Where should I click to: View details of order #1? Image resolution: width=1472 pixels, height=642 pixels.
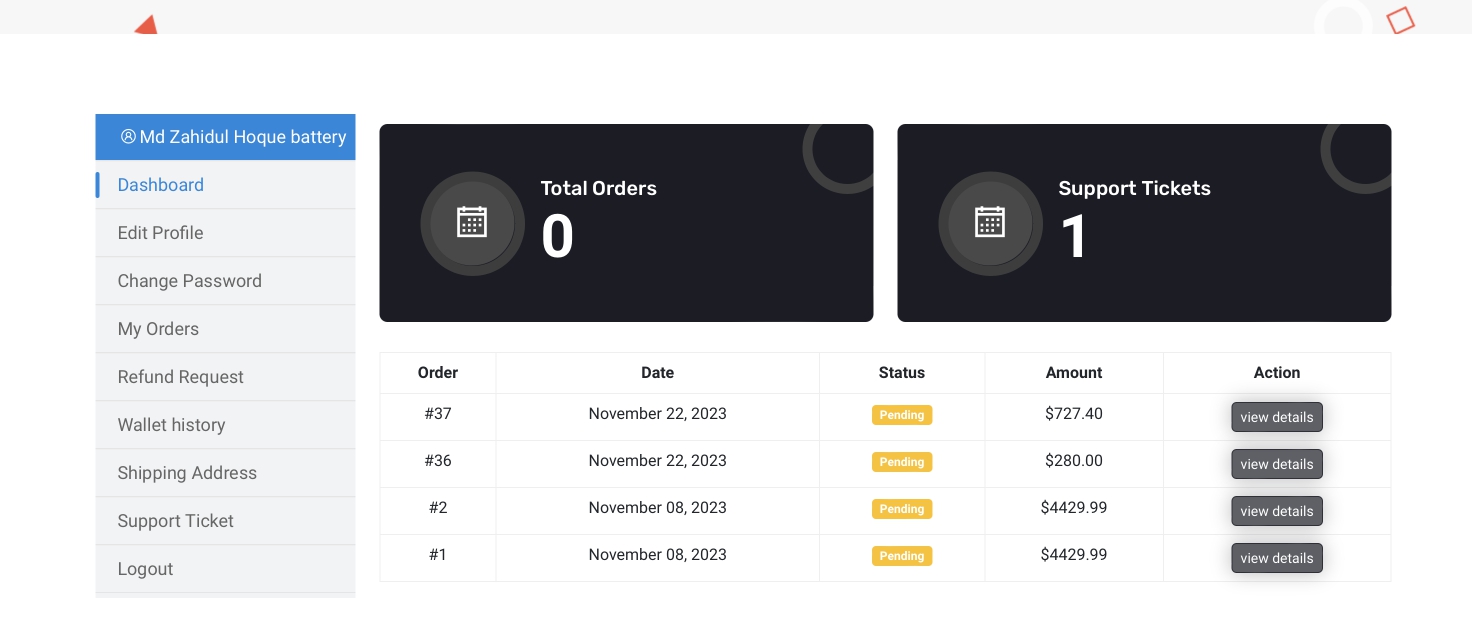(x=1277, y=558)
